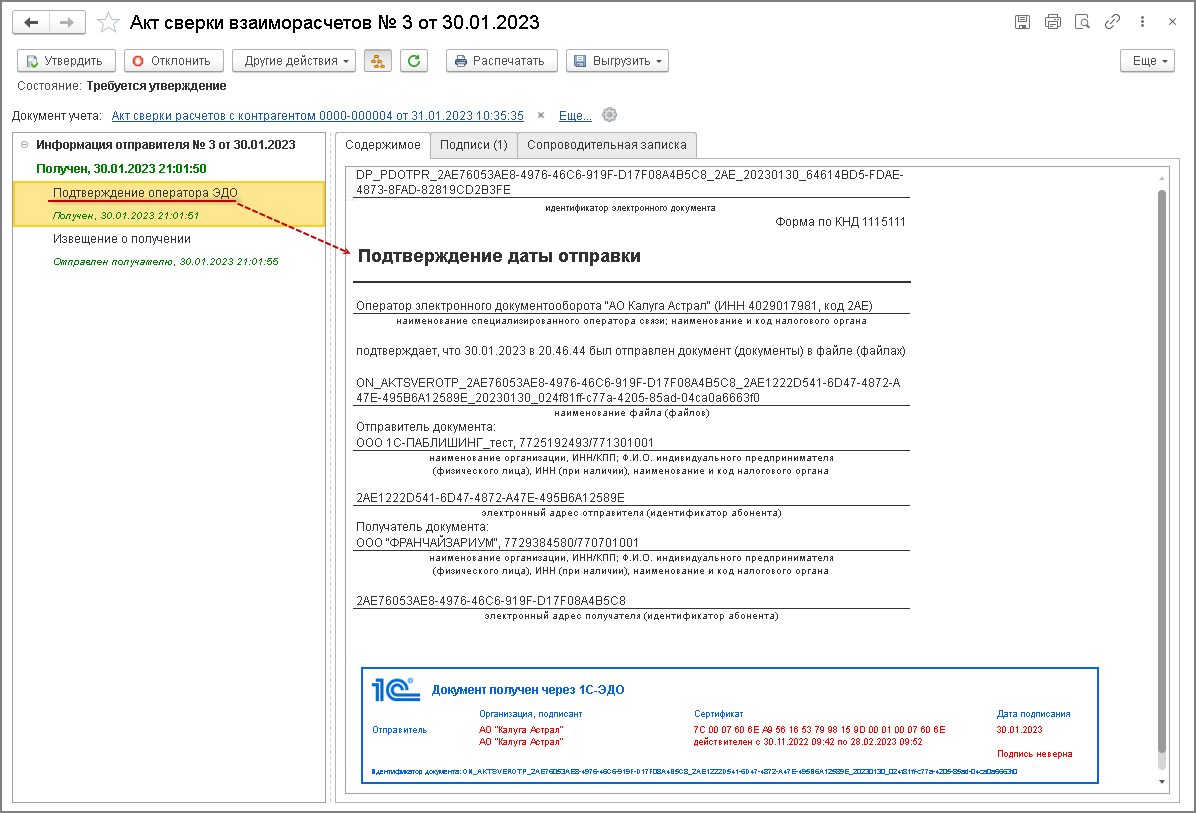
Task: Close the Акт сверки form
Action: coord(1172,22)
